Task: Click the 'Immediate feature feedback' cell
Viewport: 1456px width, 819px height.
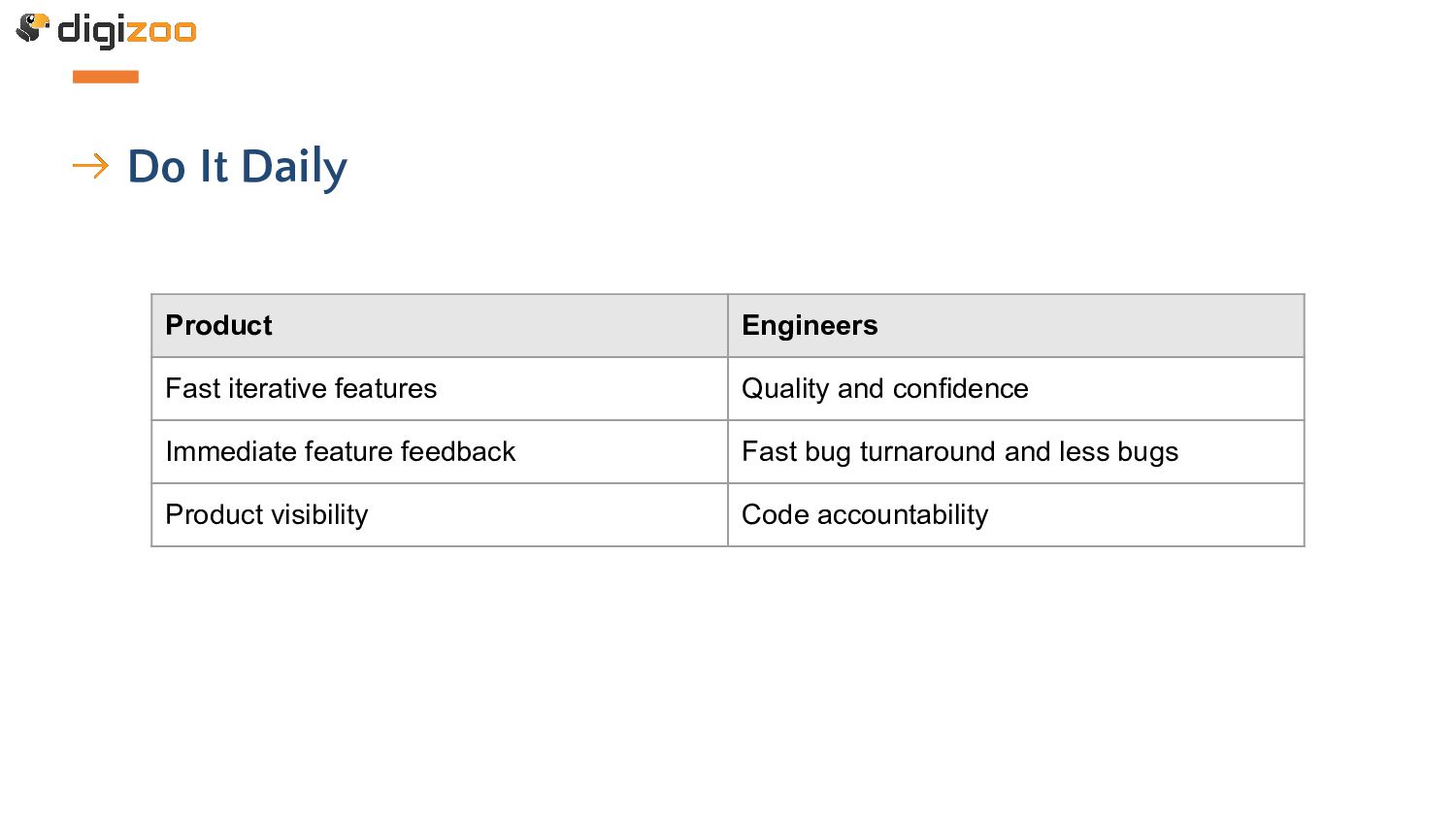Action: pos(440,451)
